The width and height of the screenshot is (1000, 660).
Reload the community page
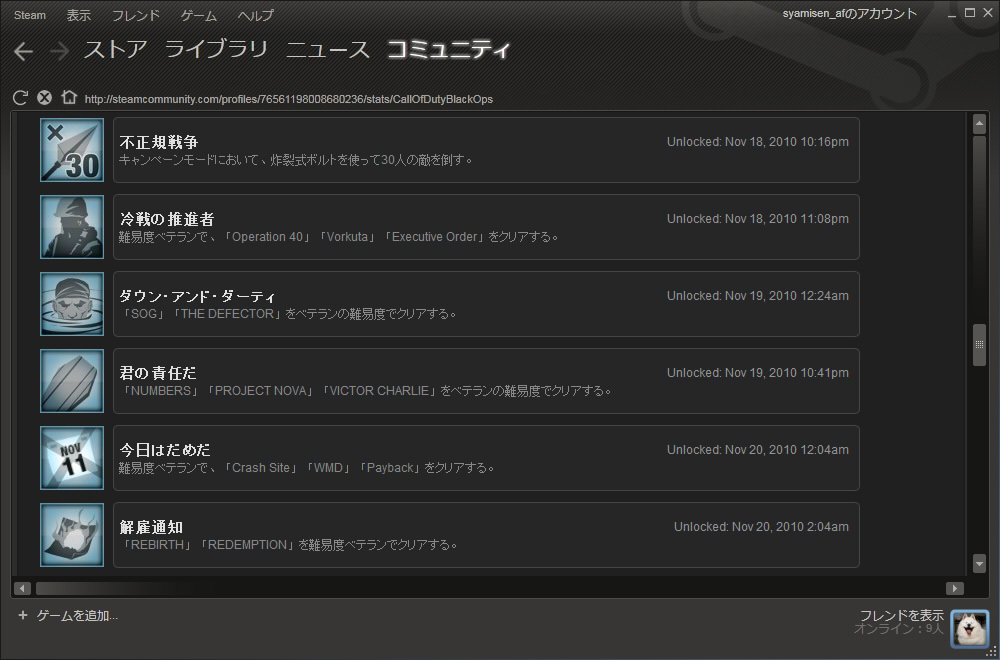click(x=20, y=98)
